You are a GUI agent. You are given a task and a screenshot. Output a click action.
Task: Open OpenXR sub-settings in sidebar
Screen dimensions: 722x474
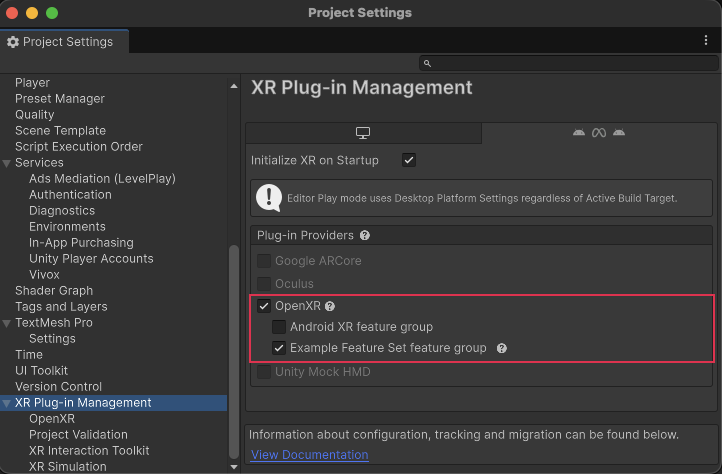tap(52, 419)
